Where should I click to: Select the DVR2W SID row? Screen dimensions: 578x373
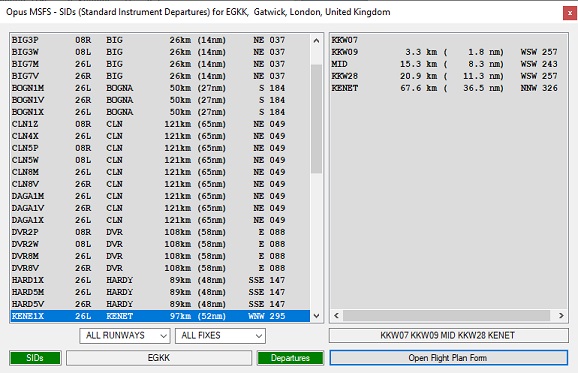click(160, 244)
